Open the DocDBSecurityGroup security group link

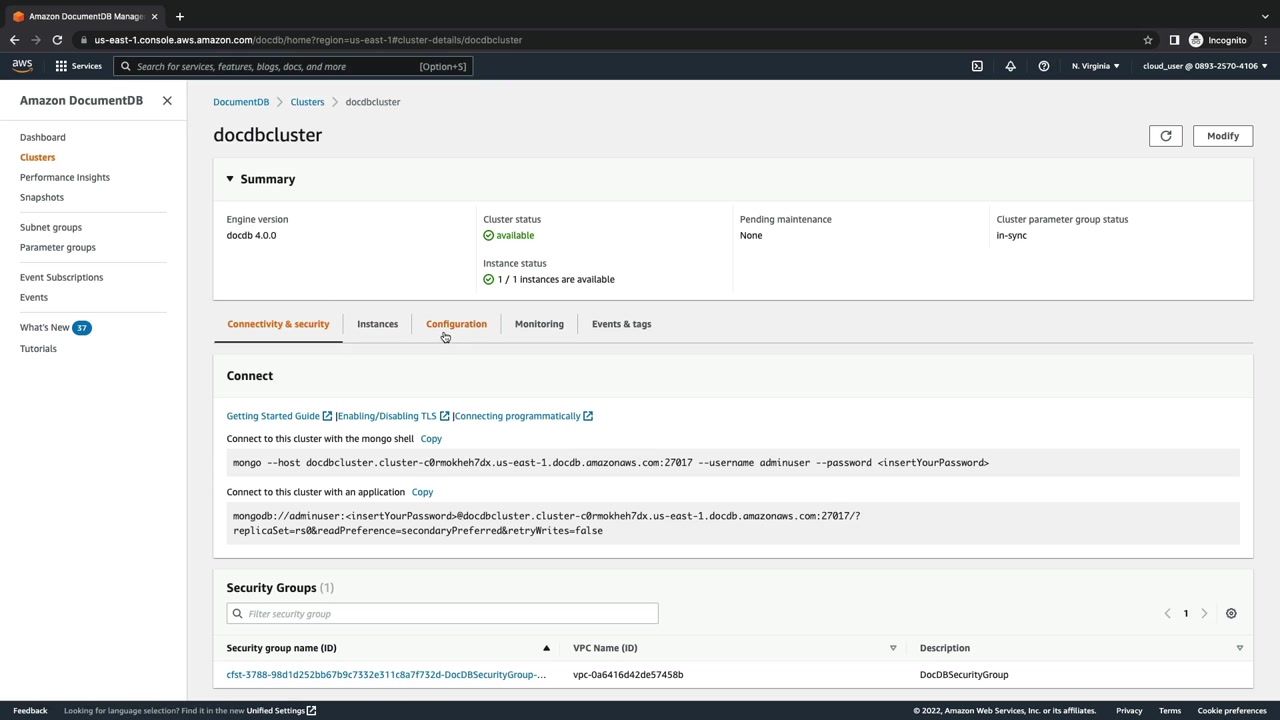coord(386,675)
